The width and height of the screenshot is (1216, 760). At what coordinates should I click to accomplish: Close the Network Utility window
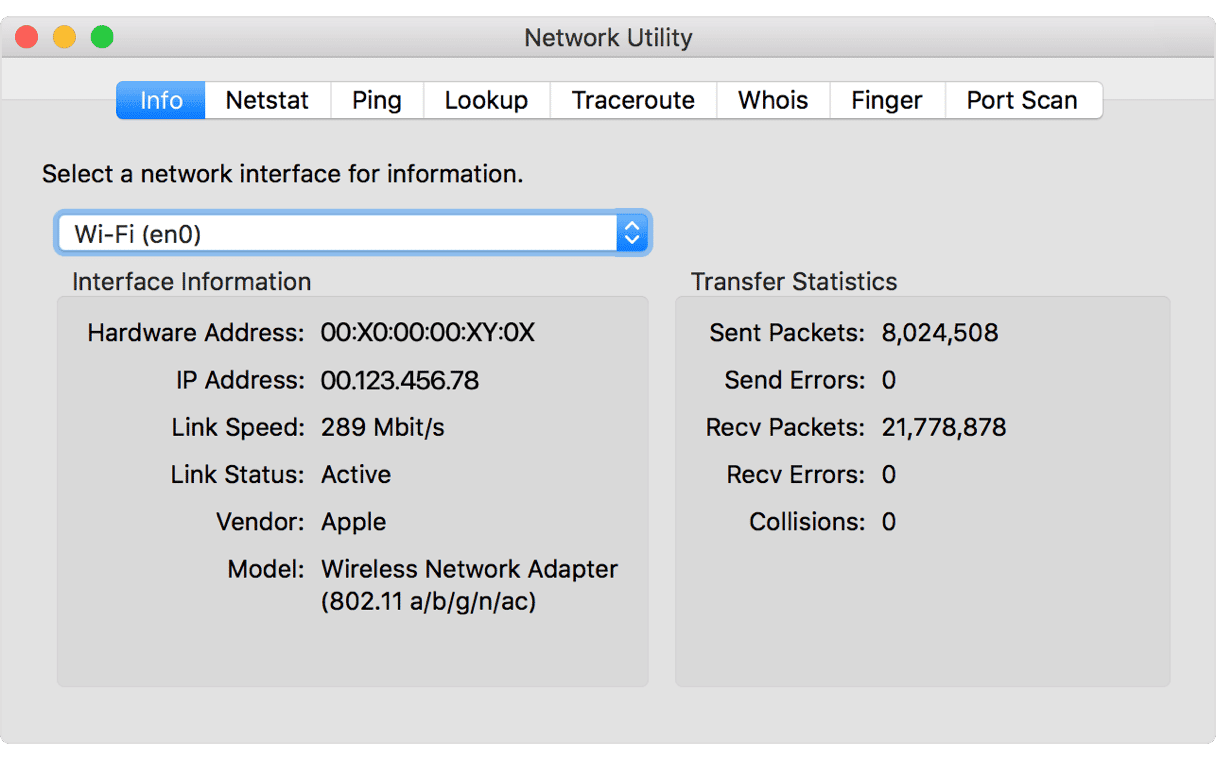point(27,38)
